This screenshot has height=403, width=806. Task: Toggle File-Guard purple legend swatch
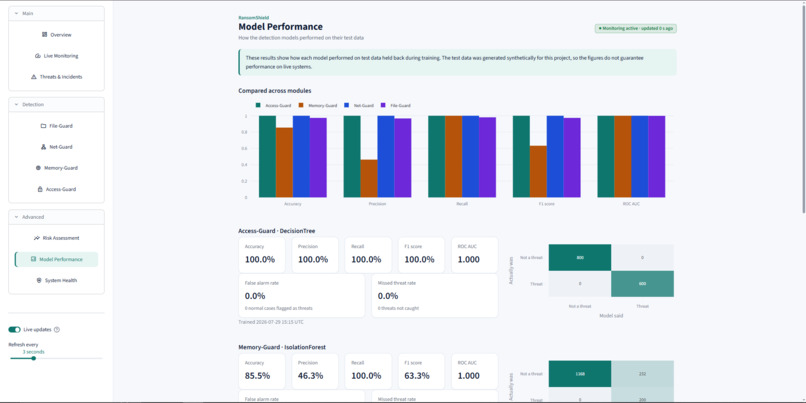point(383,105)
